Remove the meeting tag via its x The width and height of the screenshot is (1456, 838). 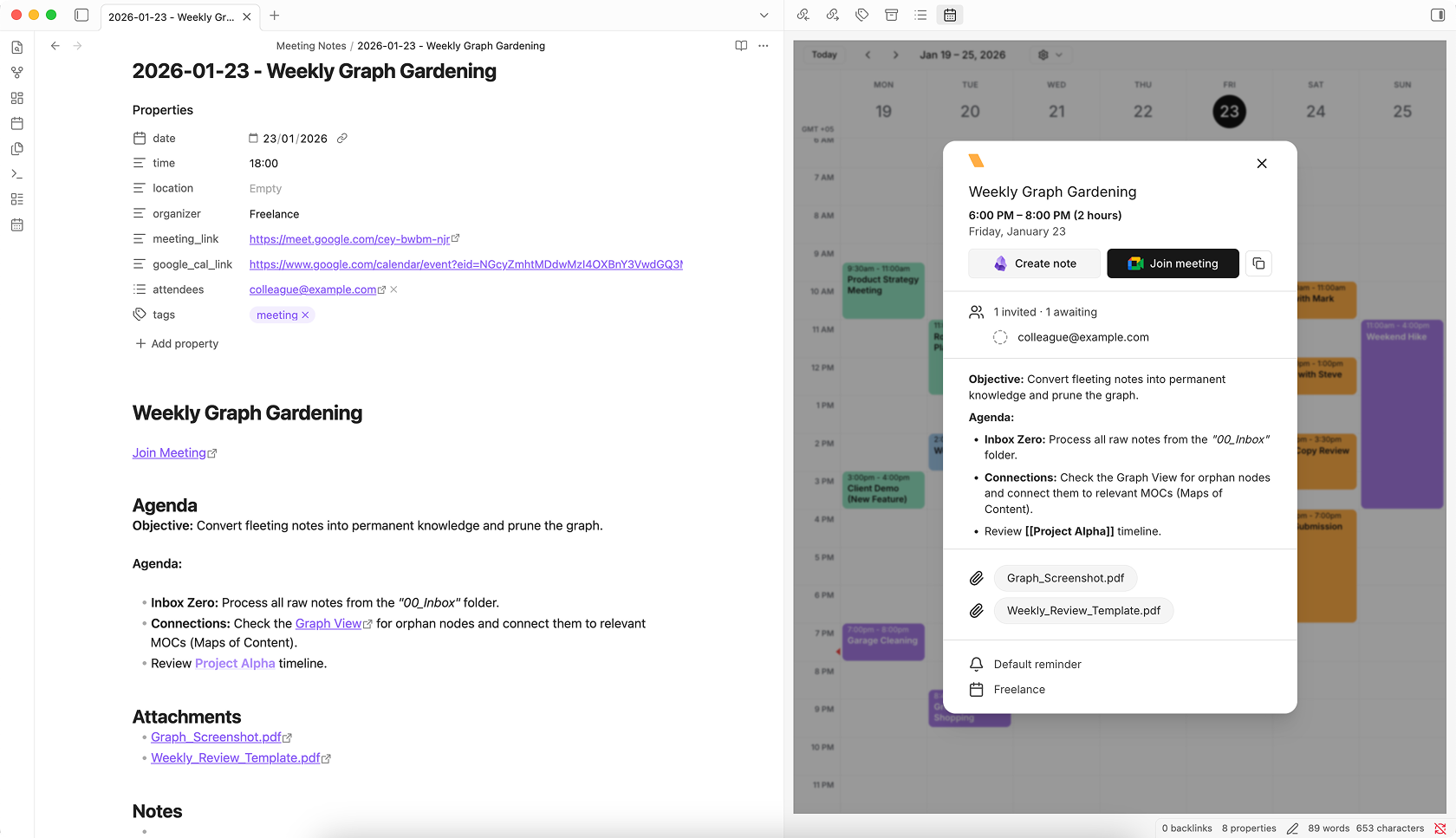click(x=305, y=315)
